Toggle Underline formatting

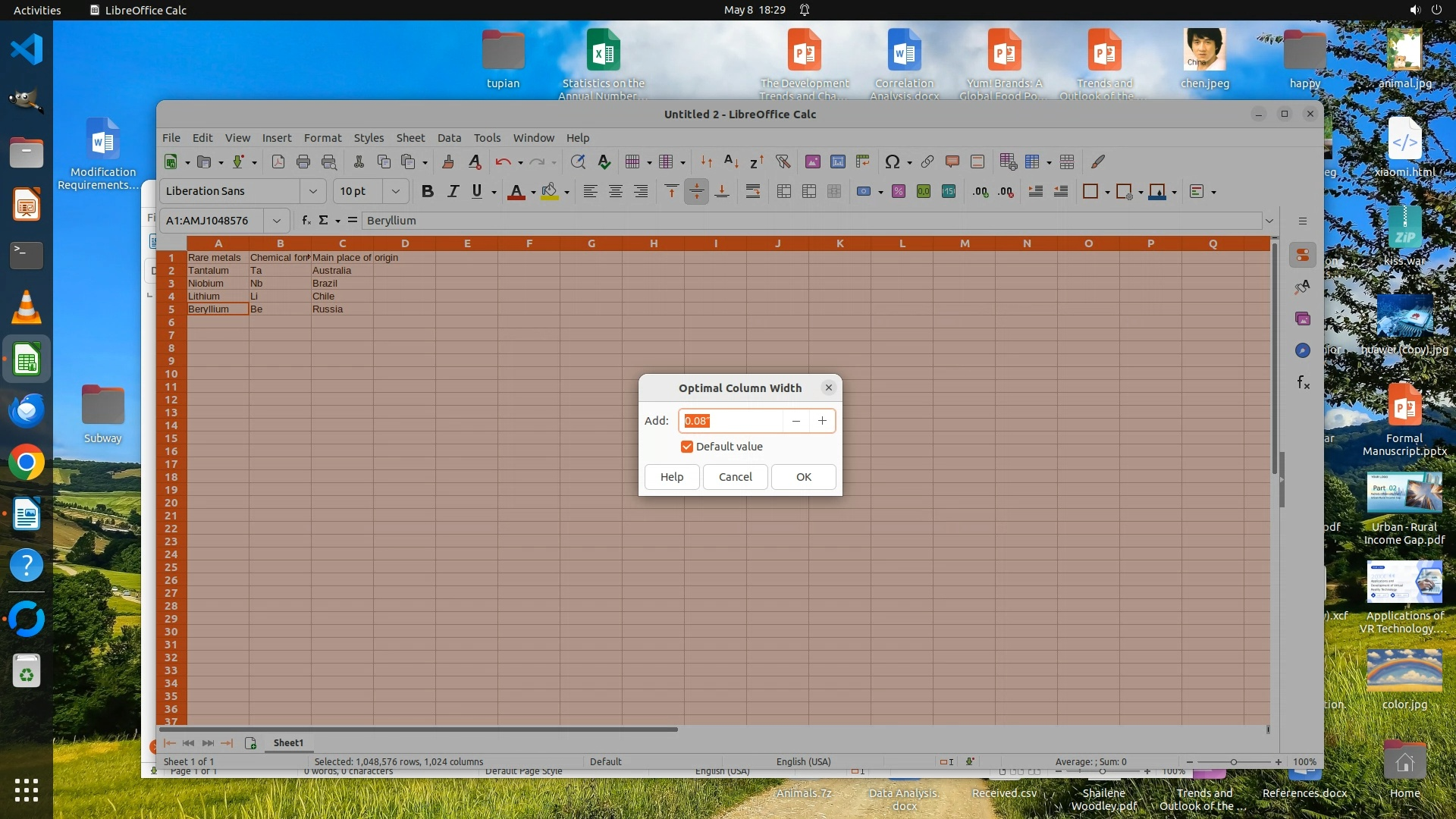pyautogui.click(x=477, y=192)
